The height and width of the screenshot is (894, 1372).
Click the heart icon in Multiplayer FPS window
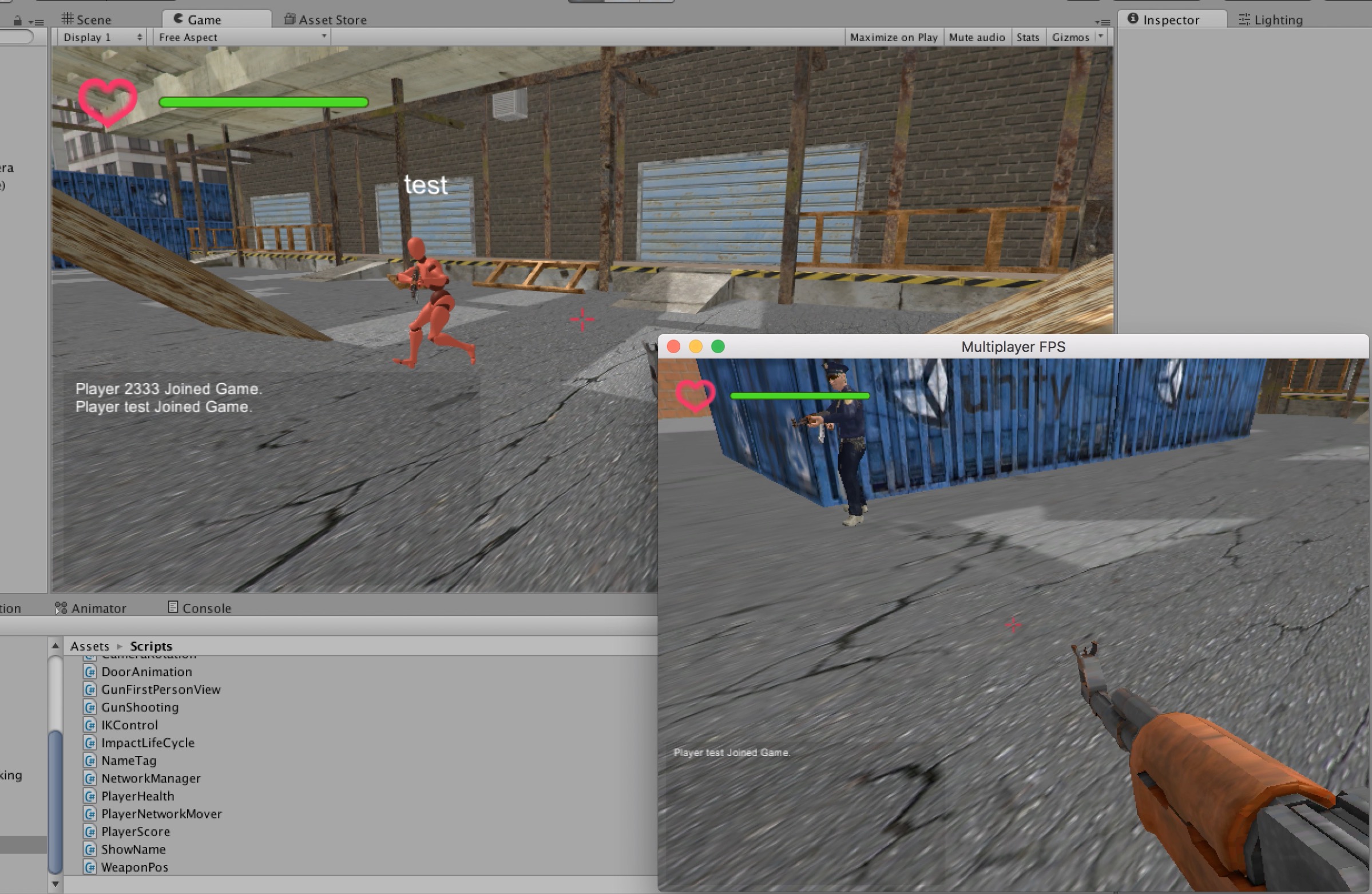coord(695,395)
